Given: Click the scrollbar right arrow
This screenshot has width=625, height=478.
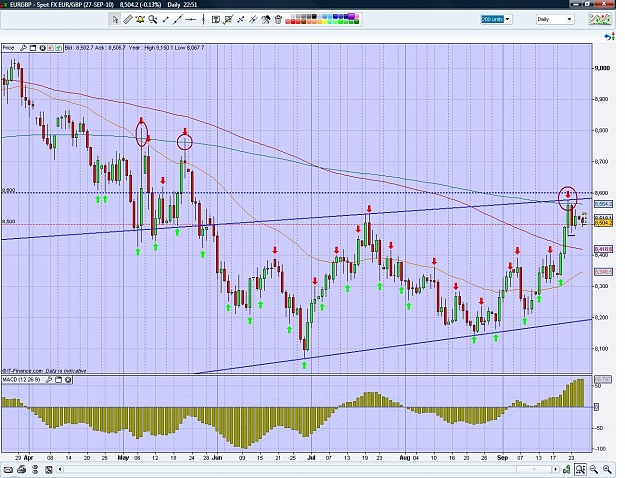Looking at the screenshot, I should [555, 469].
